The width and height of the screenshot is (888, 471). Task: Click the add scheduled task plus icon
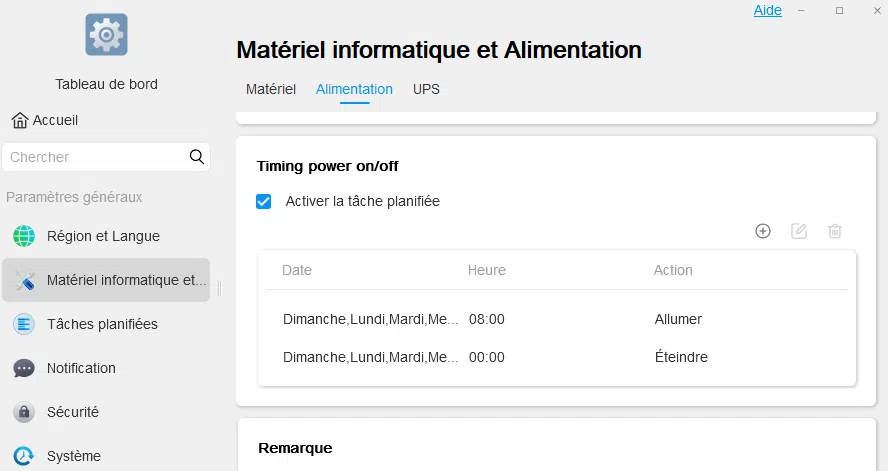(763, 231)
